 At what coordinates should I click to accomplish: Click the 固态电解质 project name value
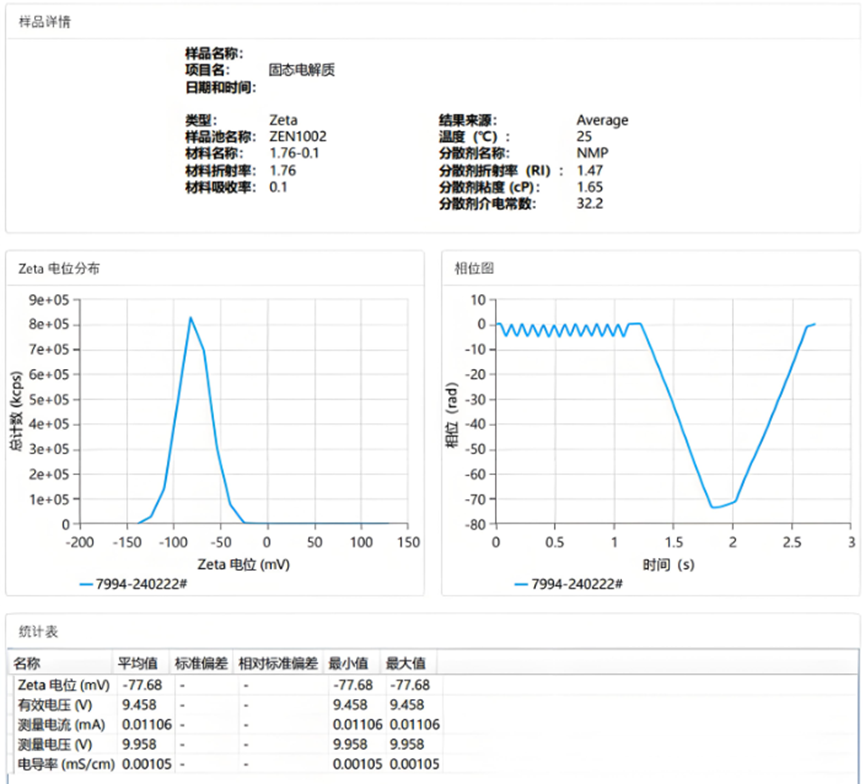point(301,71)
